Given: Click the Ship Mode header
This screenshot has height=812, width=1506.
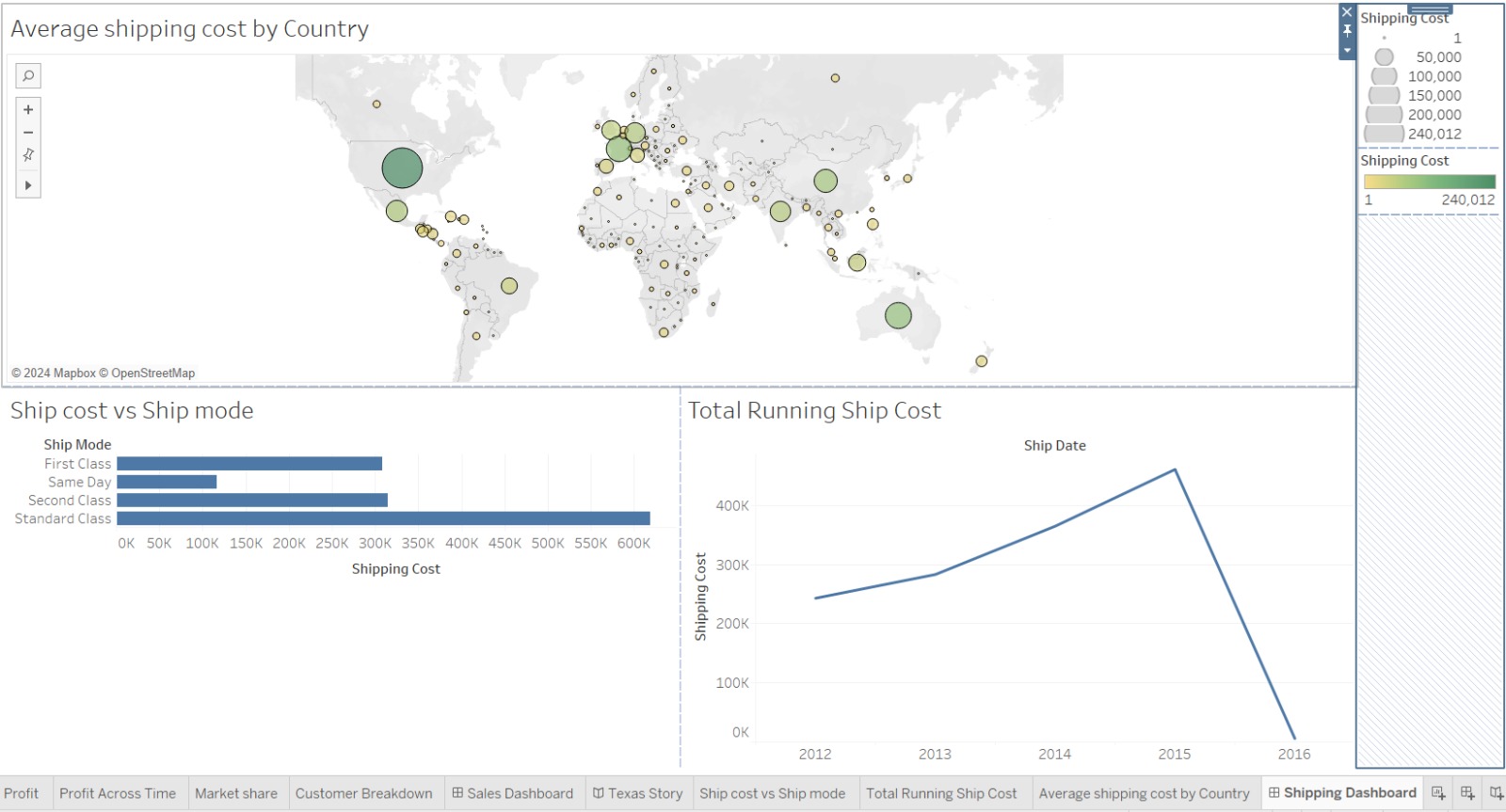Looking at the screenshot, I should click(x=77, y=444).
